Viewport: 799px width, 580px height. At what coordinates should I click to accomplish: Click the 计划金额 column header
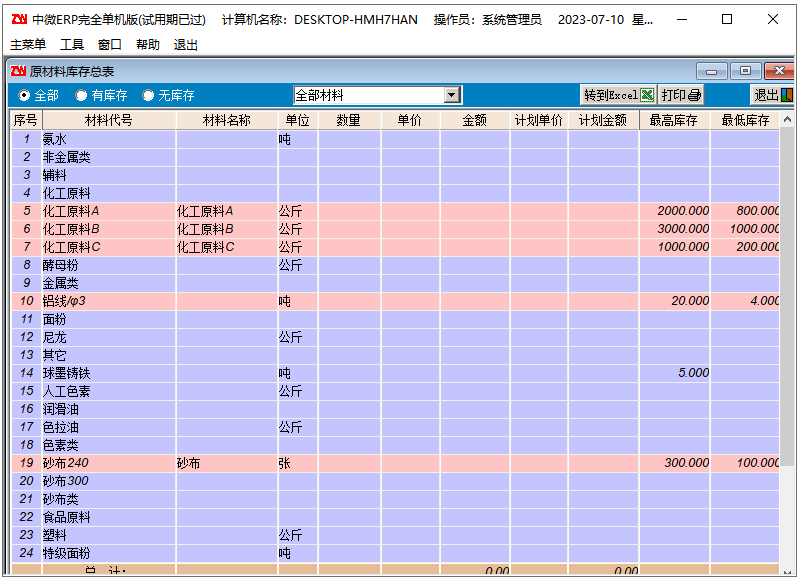coord(603,120)
